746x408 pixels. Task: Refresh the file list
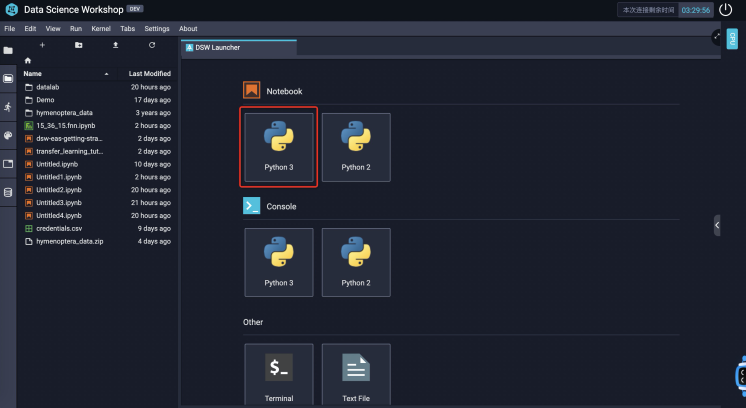coord(152,45)
